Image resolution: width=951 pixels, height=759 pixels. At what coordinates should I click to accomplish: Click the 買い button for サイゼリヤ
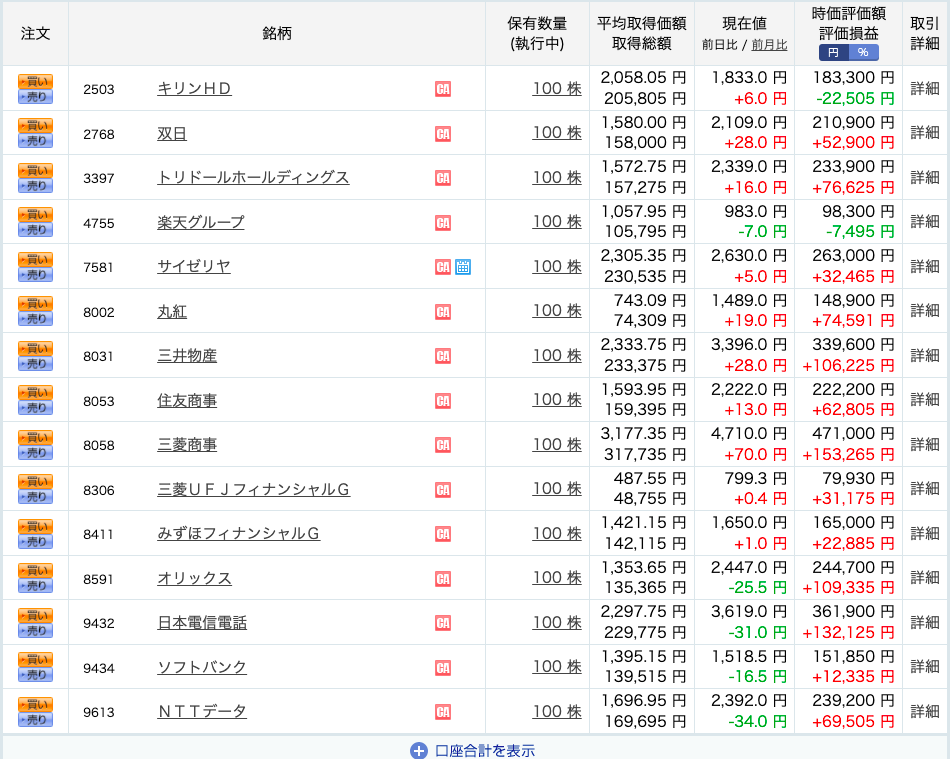pos(35,259)
